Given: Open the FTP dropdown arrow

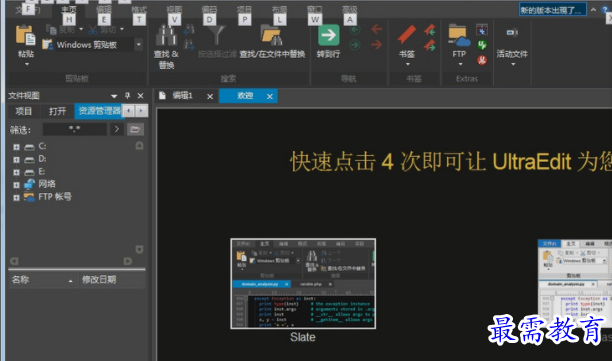Looking at the screenshot, I should point(460,64).
